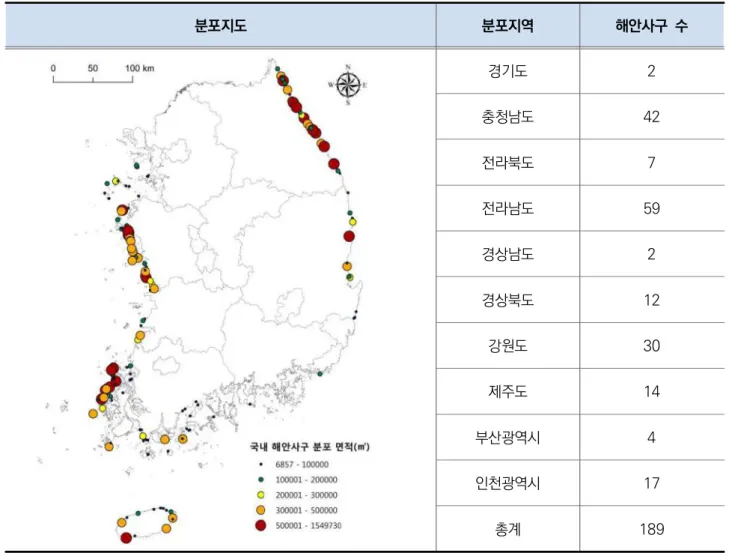Click the green legend symbol 100001 - 200000
The image size is (729, 553).
[x=261, y=480]
